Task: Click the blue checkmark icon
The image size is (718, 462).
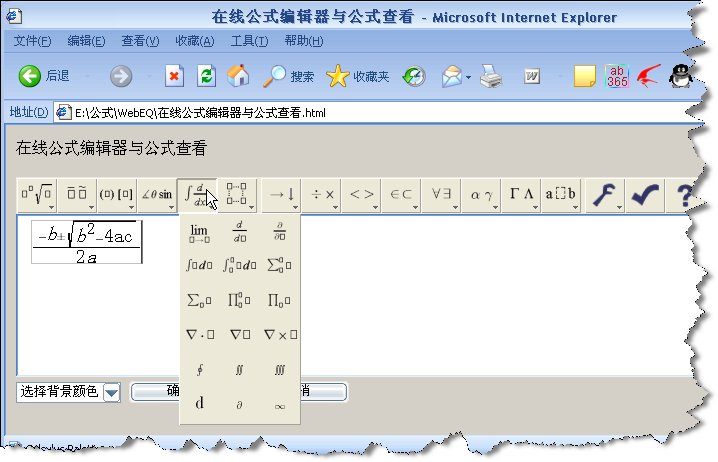Action: click(x=645, y=195)
